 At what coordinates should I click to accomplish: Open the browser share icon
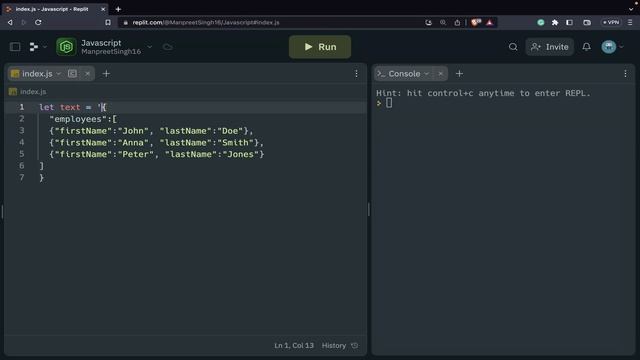click(x=457, y=22)
